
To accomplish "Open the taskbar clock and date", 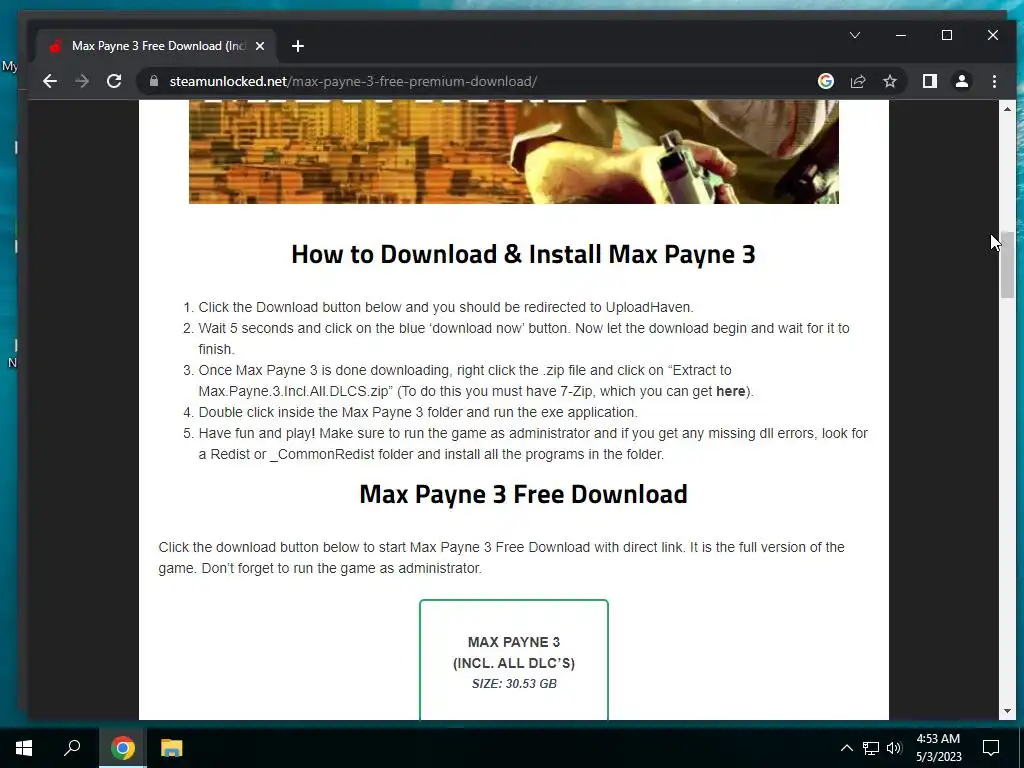I will click(x=938, y=748).
